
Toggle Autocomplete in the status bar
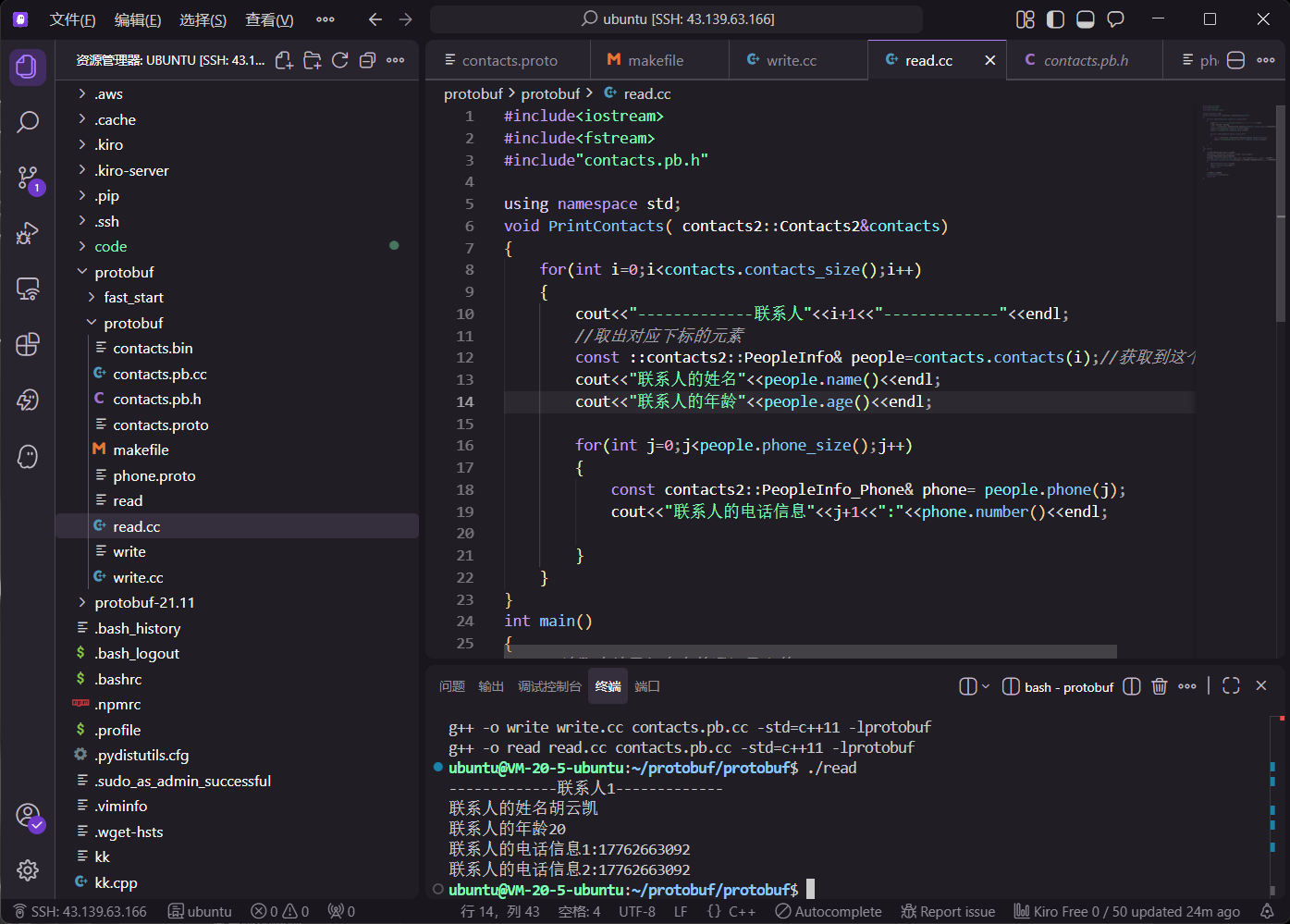[x=829, y=912]
